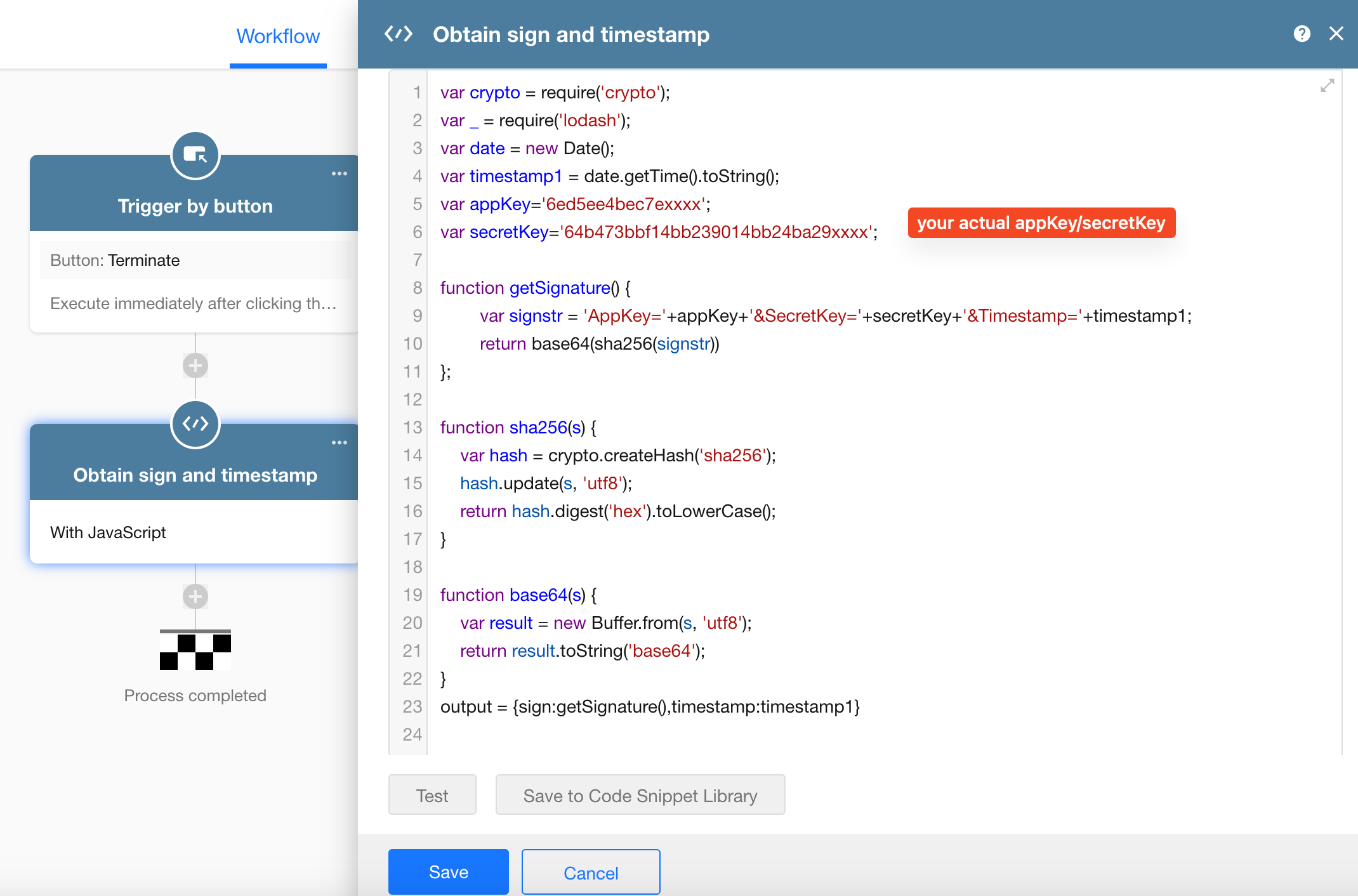This screenshot has width=1358, height=896.
Task: Click the Process completed flag icon
Action: 195,650
